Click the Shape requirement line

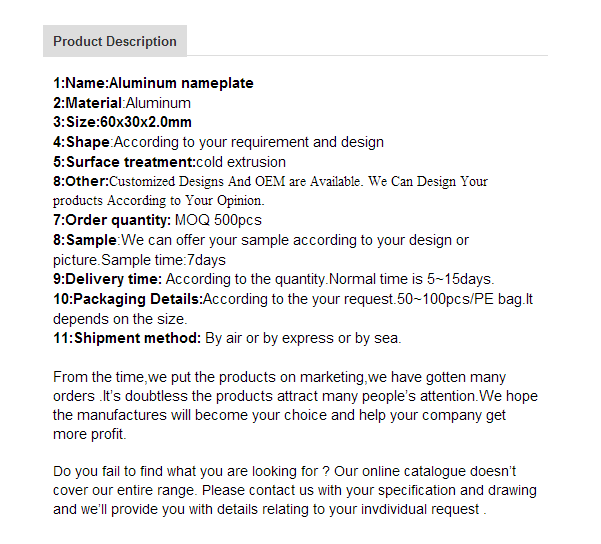[218, 142]
